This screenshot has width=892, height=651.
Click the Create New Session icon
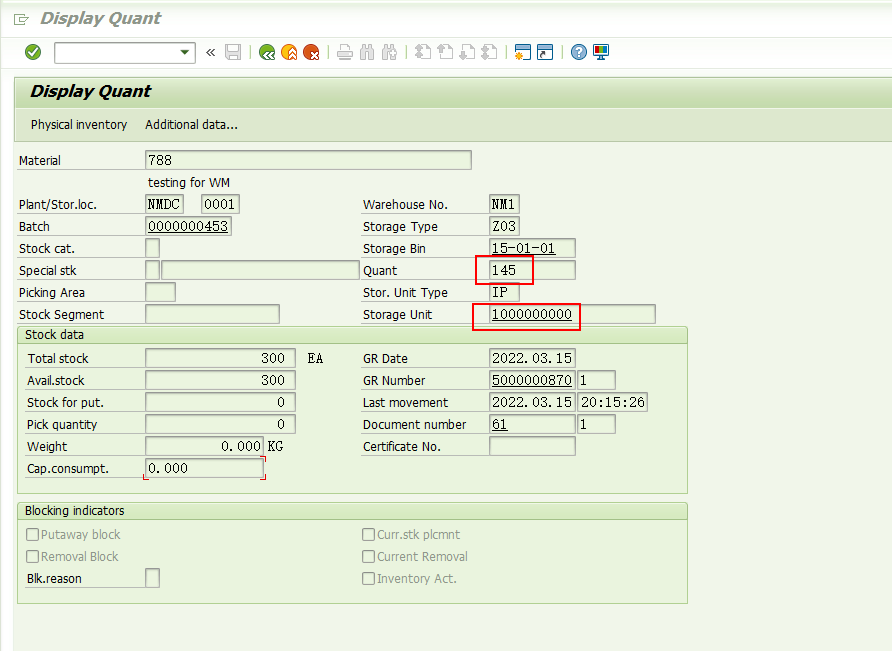point(522,52)
